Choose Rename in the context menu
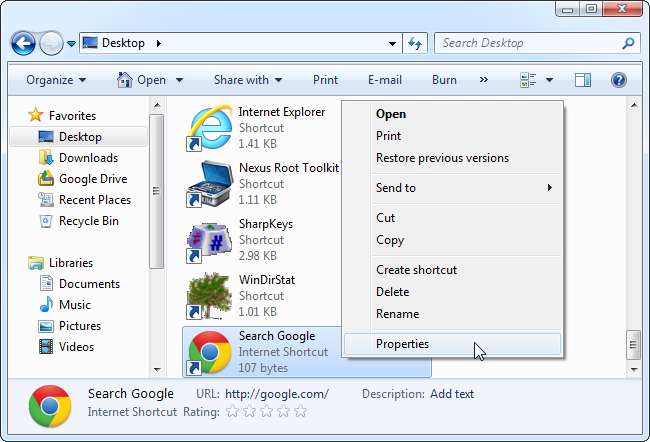This screenshot has height=442, width=650. click(452, 314)
